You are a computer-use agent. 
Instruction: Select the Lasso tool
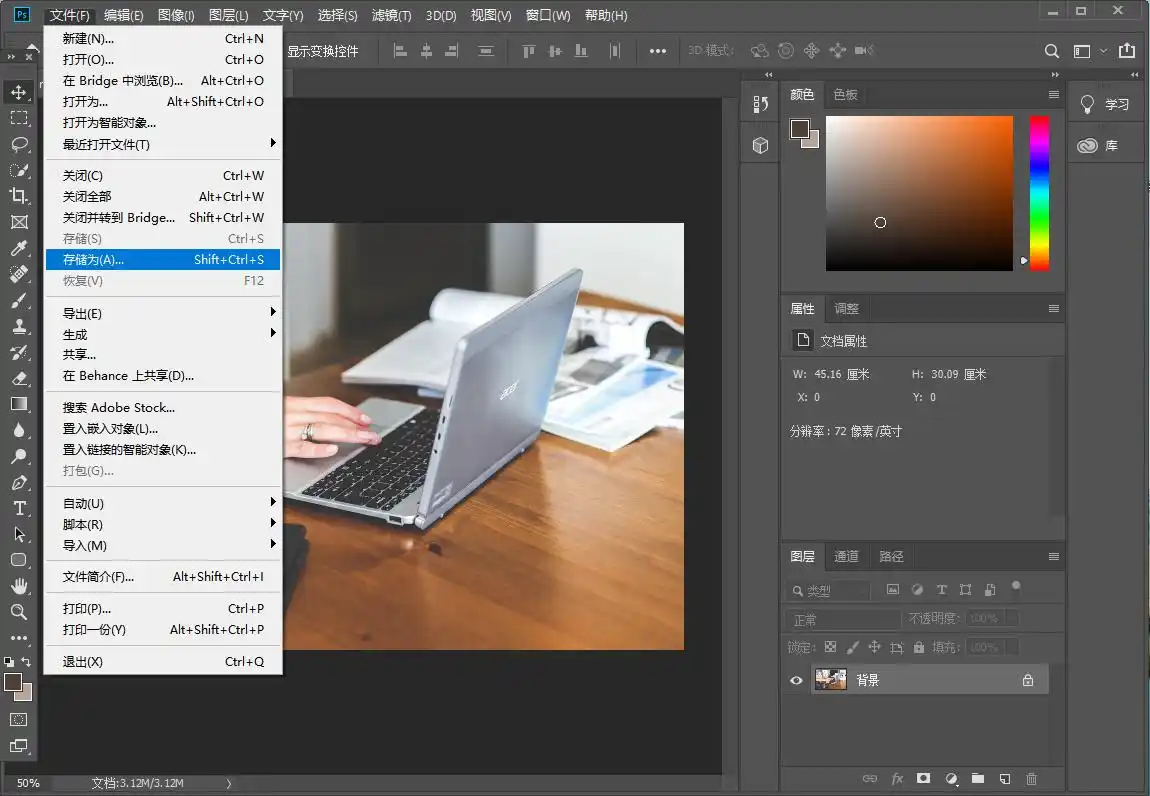(19, 144)
